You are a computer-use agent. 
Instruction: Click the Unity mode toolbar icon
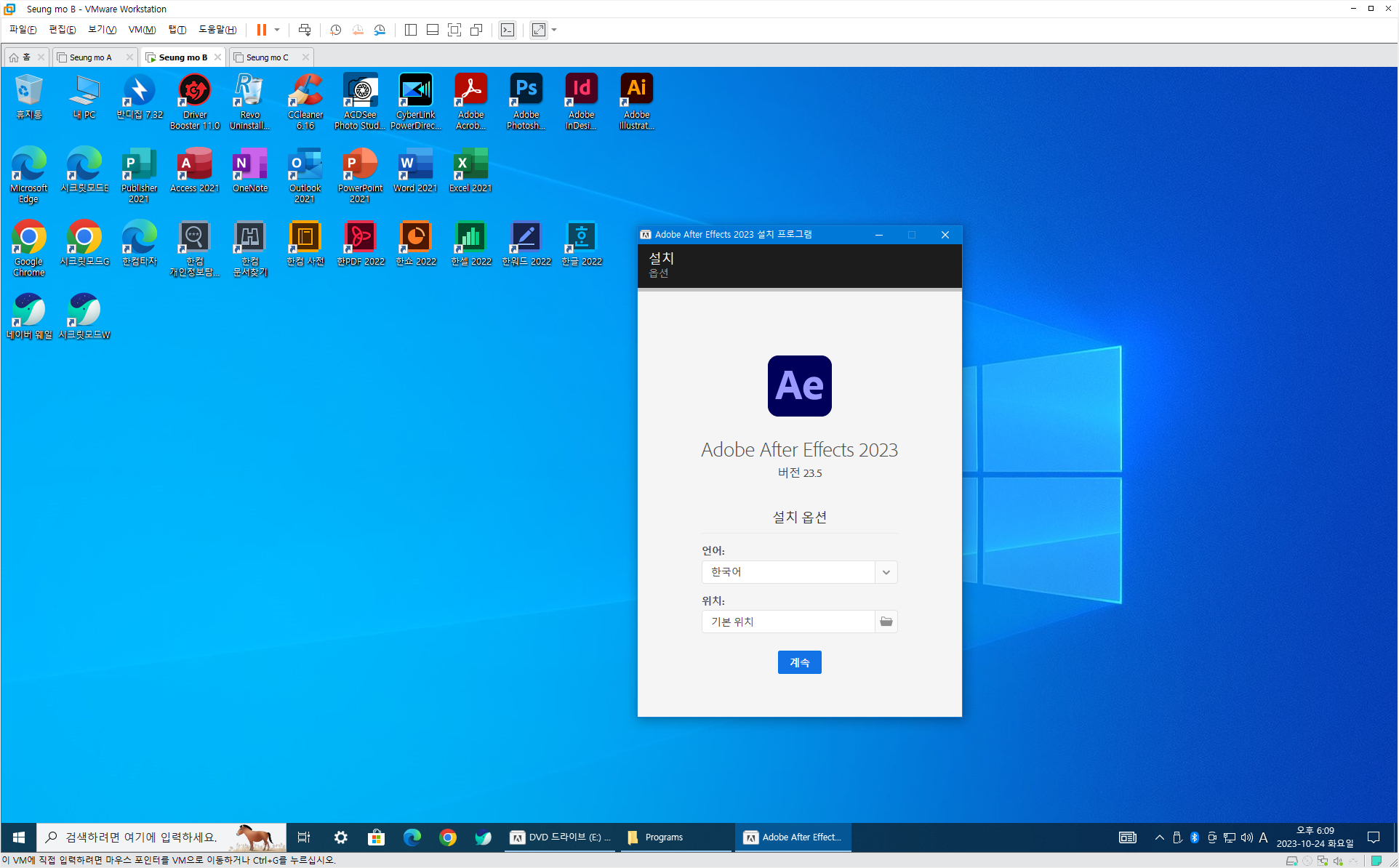(476, 30)
